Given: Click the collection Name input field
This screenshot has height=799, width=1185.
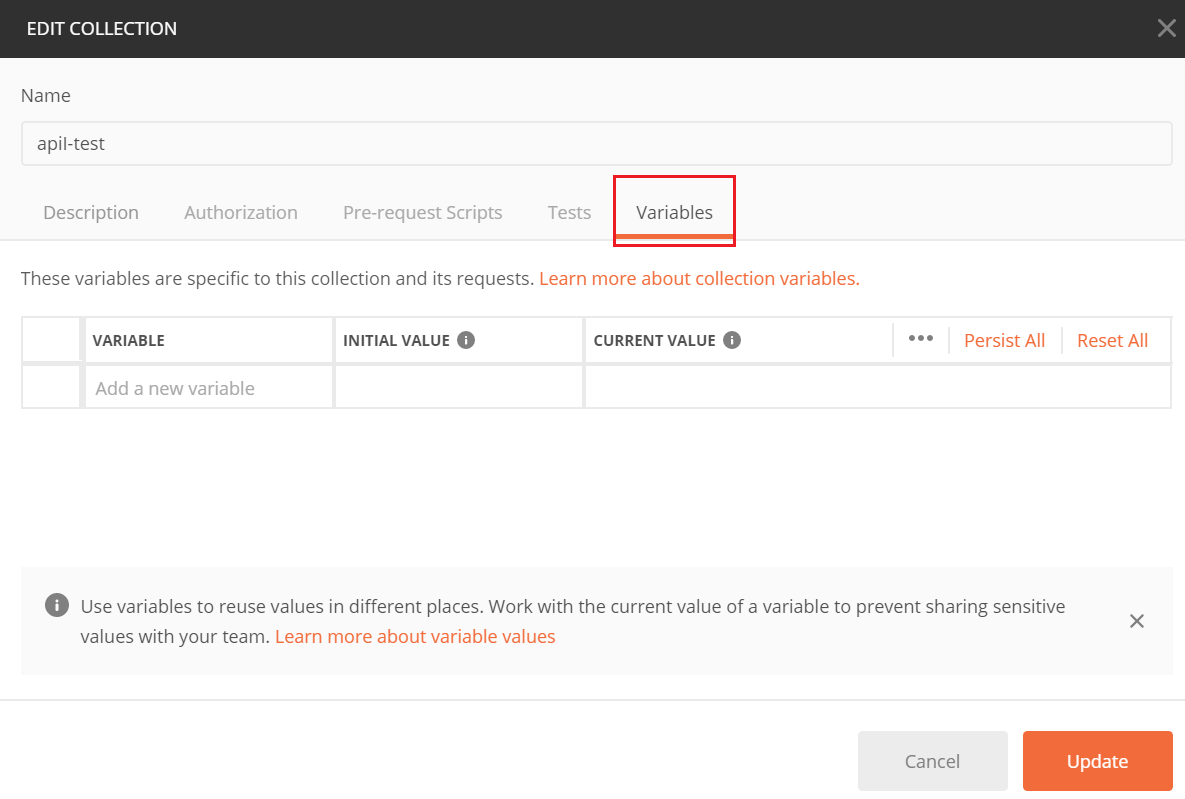Looking at the screenshot, I should pyautogui.click(x=596, y=144).
